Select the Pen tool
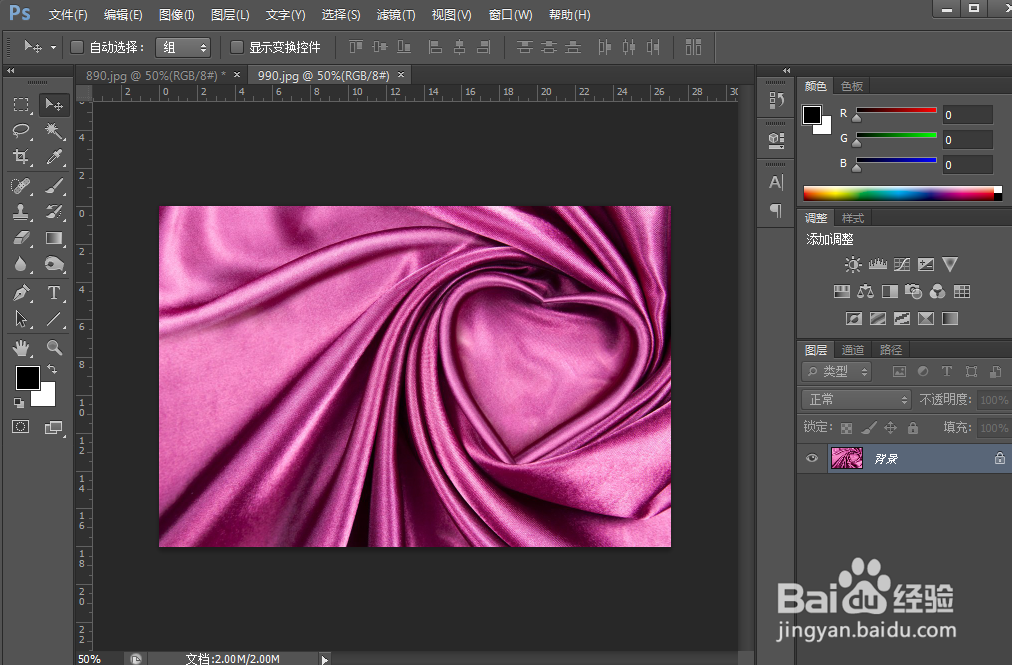The image size is (1012, 665). point(21,293)
